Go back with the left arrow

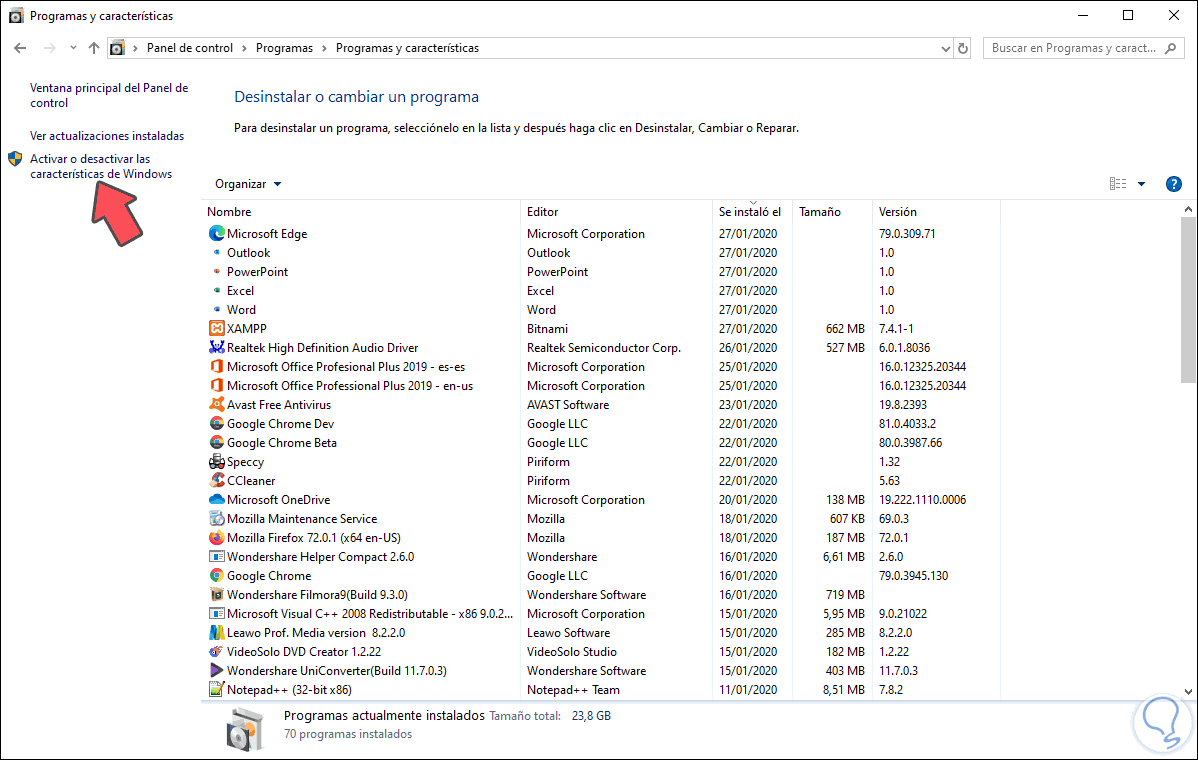tap(21, 48)
